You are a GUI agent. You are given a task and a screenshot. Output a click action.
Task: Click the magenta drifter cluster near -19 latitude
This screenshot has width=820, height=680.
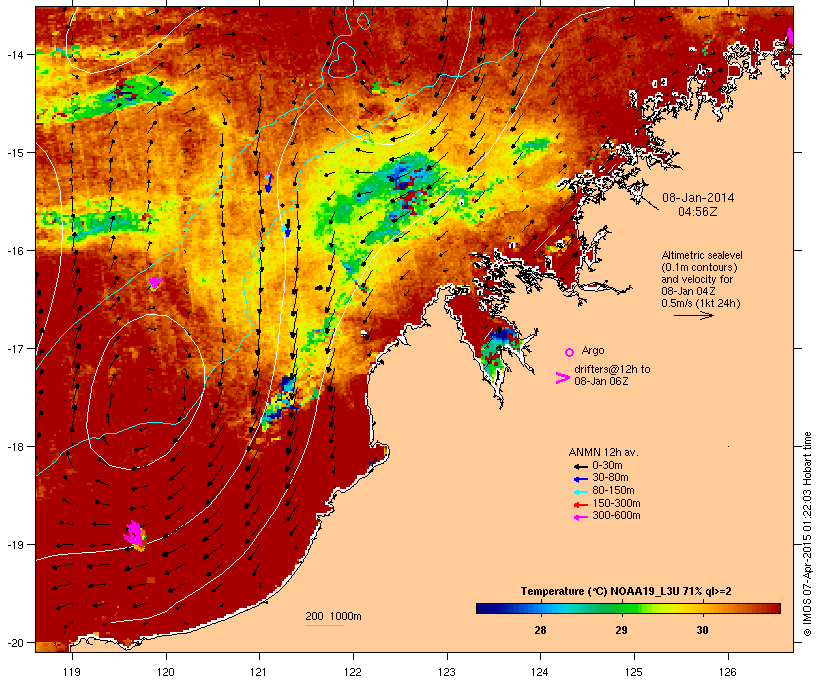coord(135,534)
